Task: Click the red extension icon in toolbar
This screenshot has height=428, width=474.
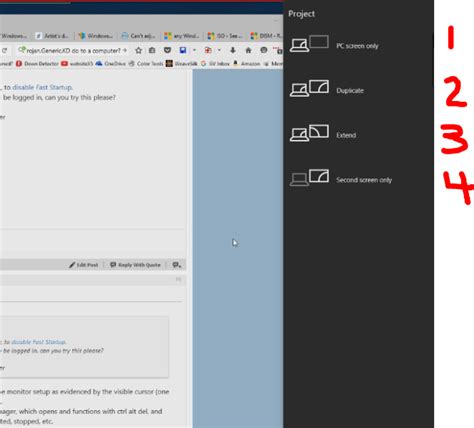Action: pos(208,50)
